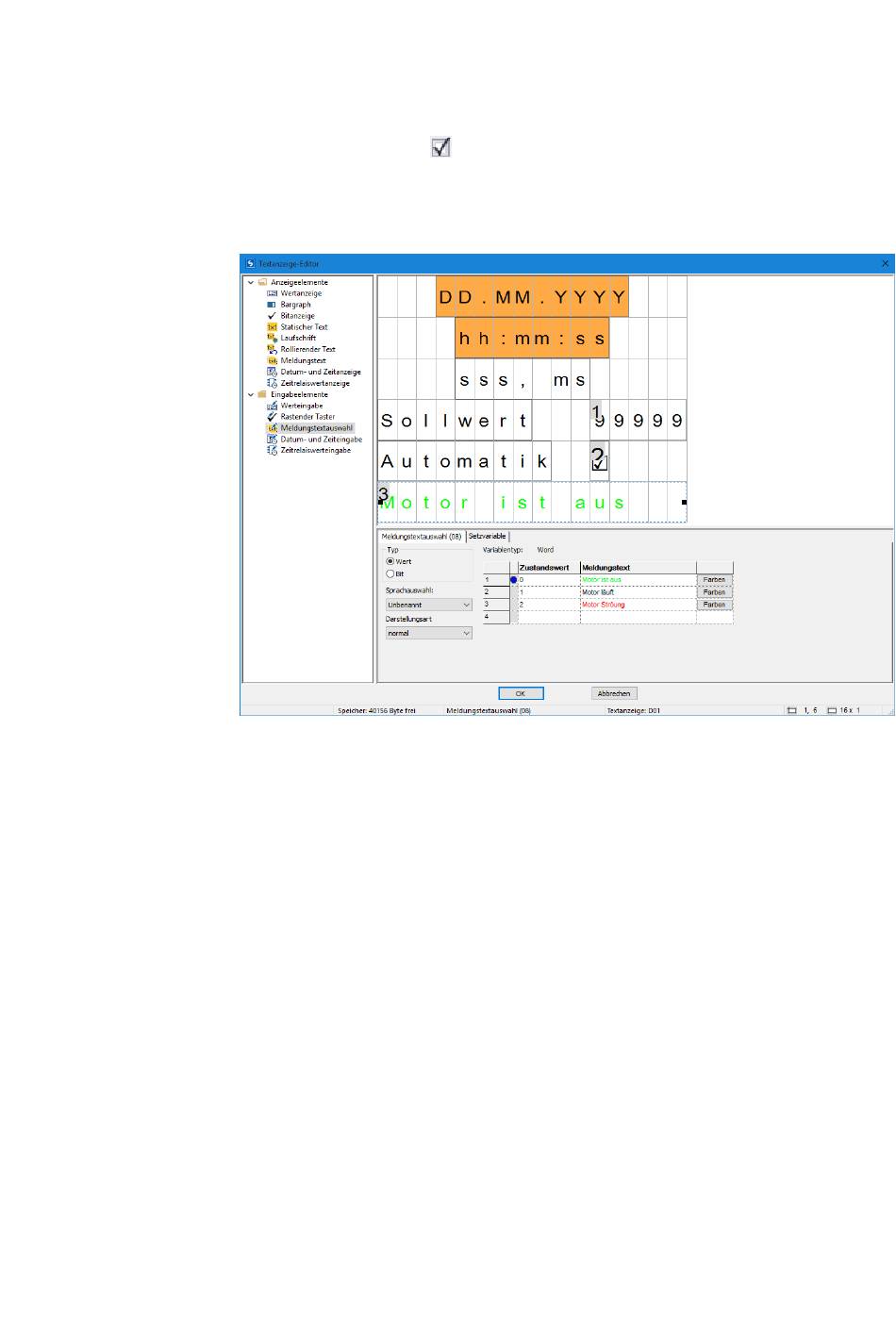The width and height of the screenshot is (896, 1328).
Task: Click the Datum- und Zeiteingabe tree label
Action: point(322,439)
